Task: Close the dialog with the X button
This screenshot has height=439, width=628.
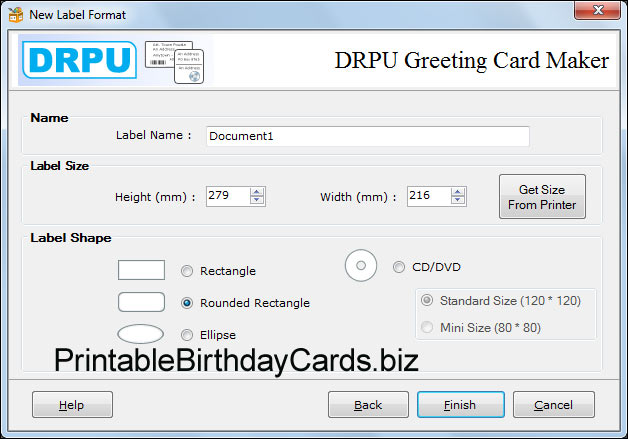Action: (x=598, y=10)
